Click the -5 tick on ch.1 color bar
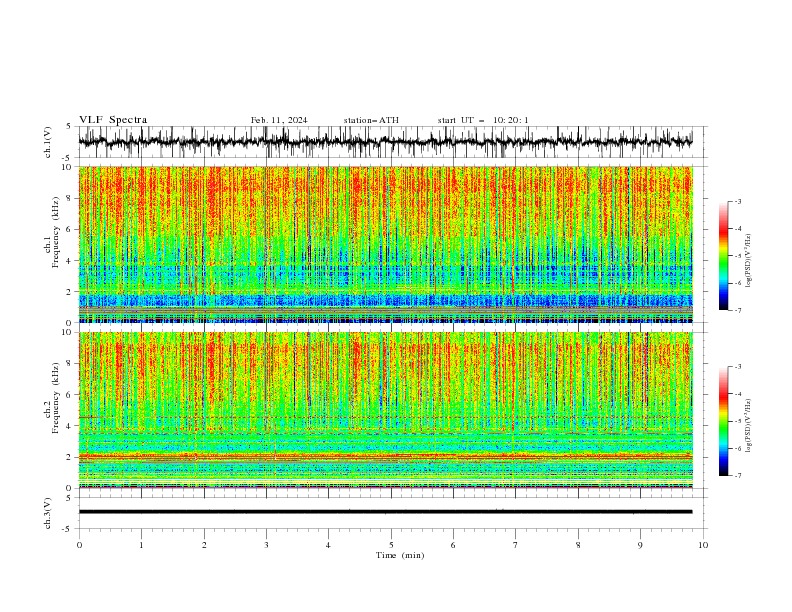This screenshot has height=612, width=792. (738, 256)
